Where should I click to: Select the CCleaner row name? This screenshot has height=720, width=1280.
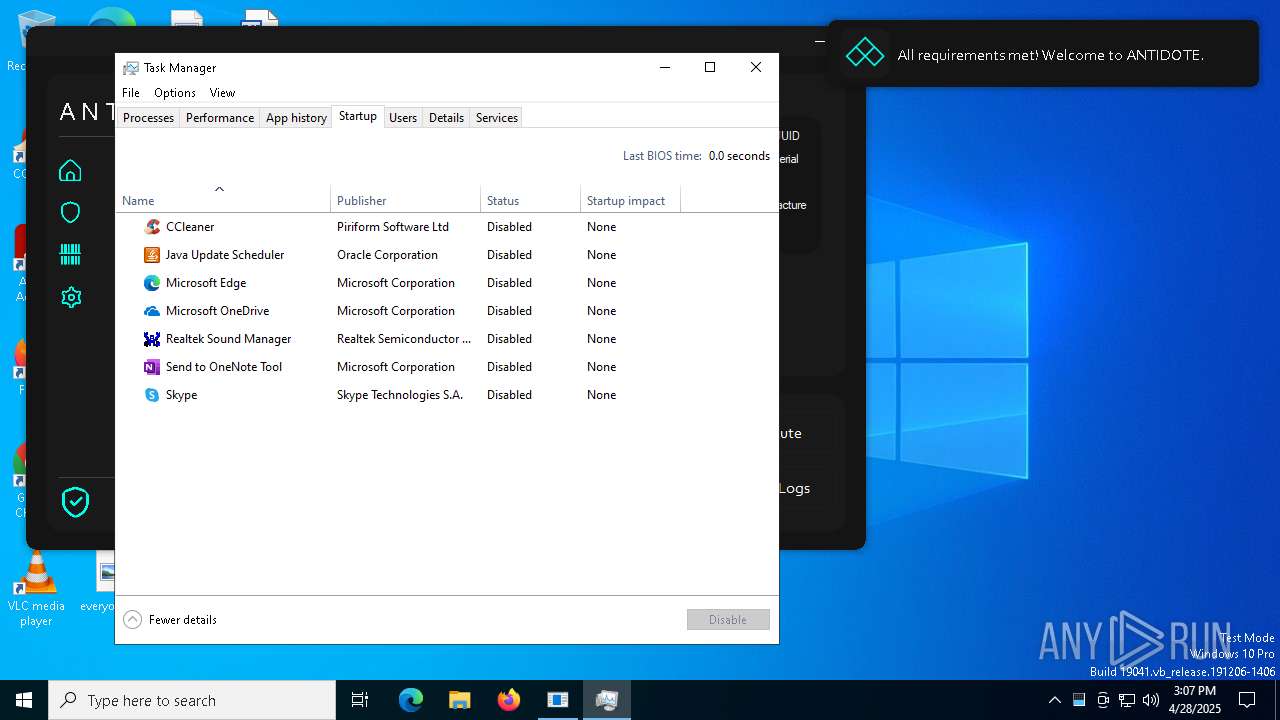[x=190, y=227]
